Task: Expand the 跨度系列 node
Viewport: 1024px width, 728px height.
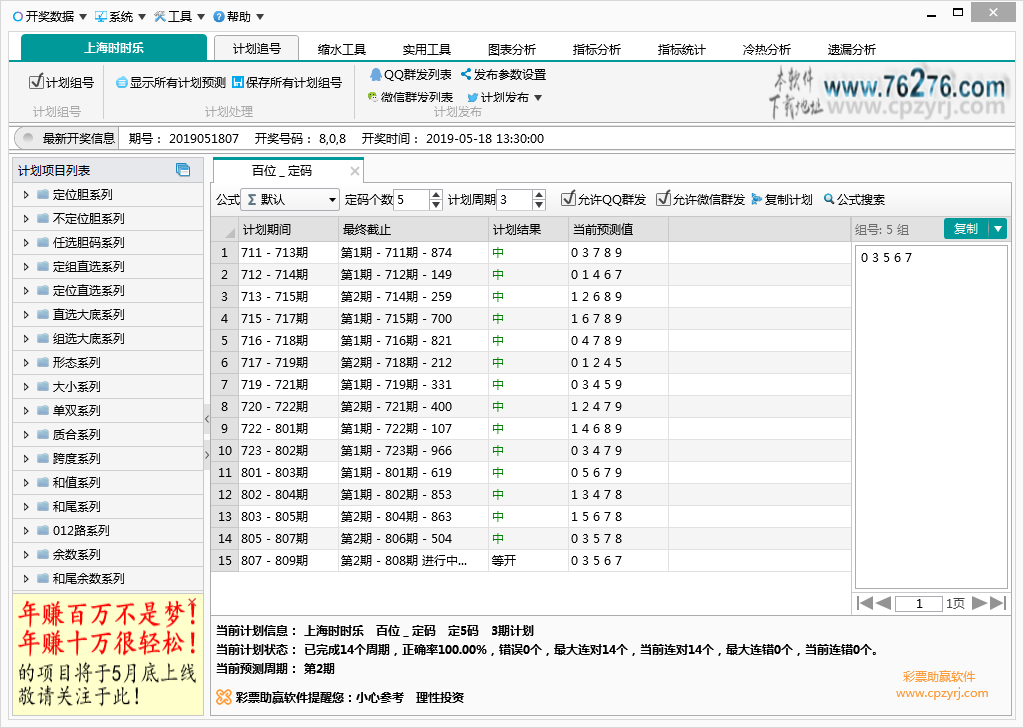Action: [x=26, y=458]
